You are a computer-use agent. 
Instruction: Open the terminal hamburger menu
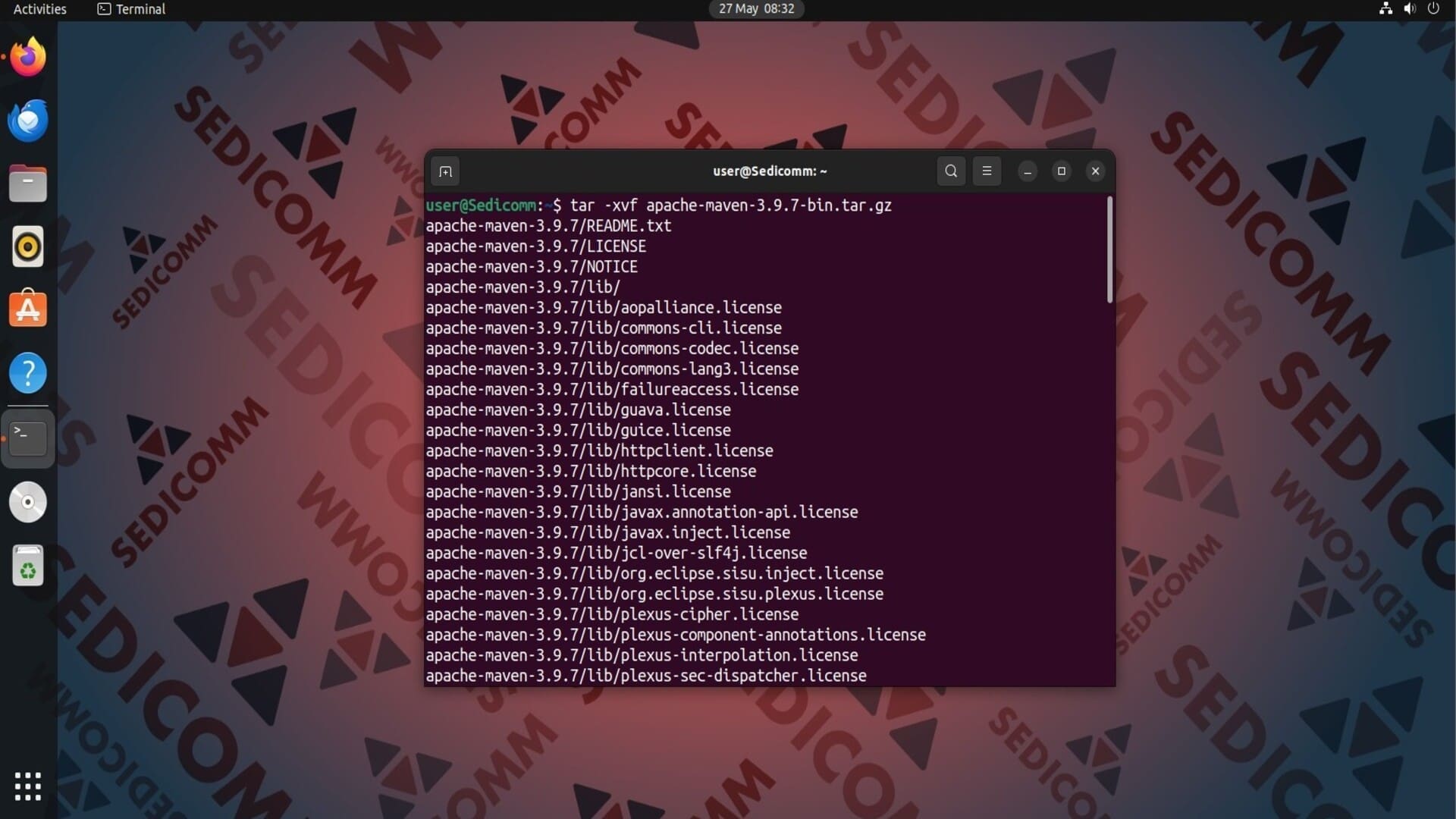click(x=987, y=171)
